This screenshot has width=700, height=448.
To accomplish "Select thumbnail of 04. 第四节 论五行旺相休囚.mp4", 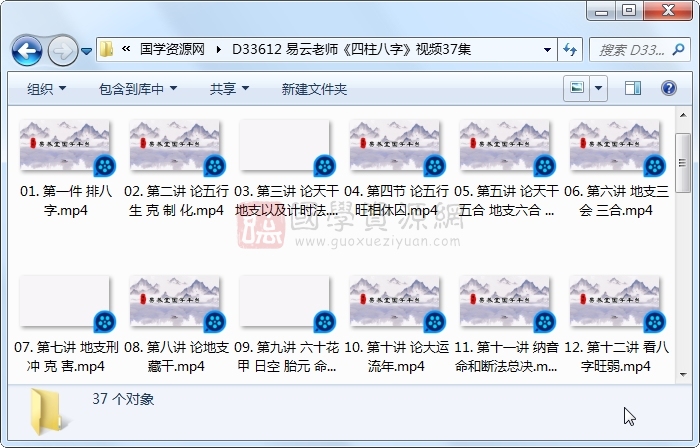I will tap(395, 145).
